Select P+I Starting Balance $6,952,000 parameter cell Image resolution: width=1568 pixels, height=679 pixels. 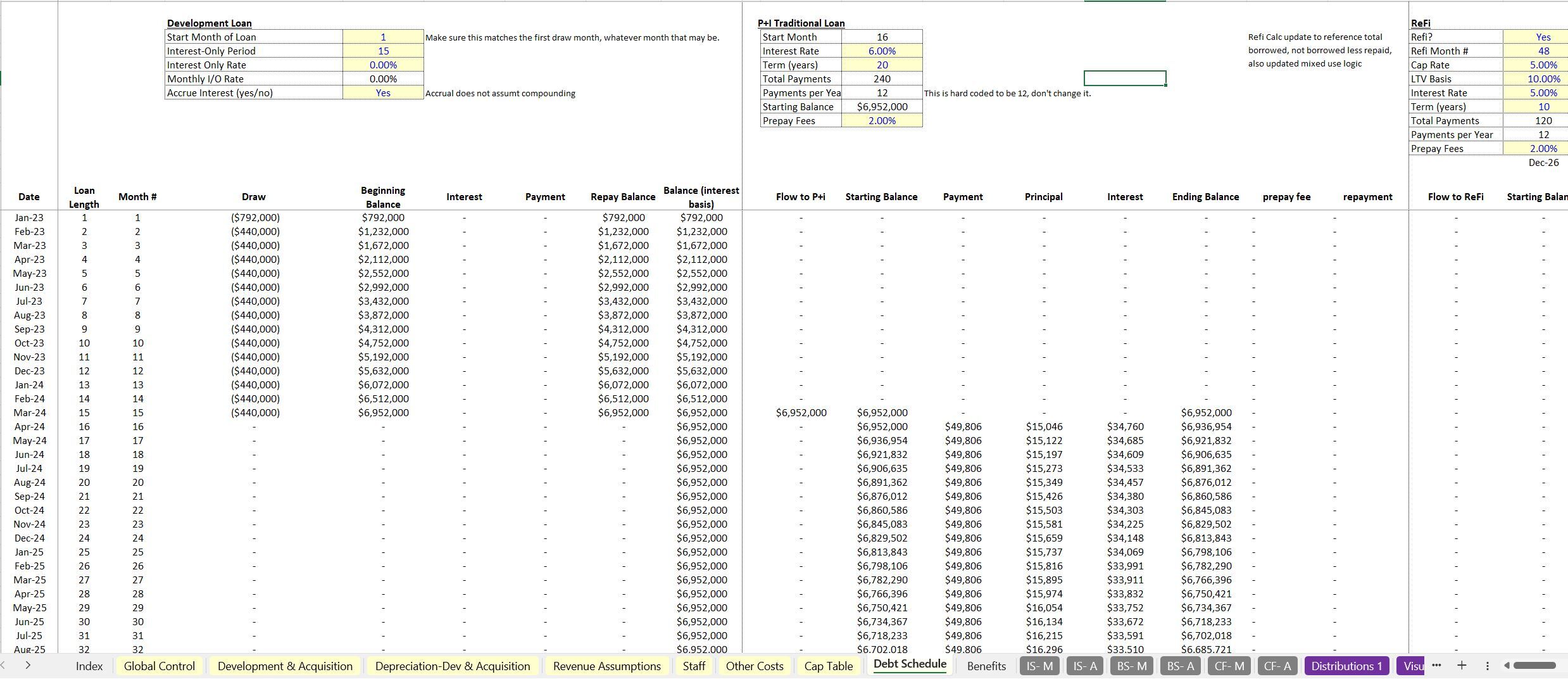(x=882, y=107)
